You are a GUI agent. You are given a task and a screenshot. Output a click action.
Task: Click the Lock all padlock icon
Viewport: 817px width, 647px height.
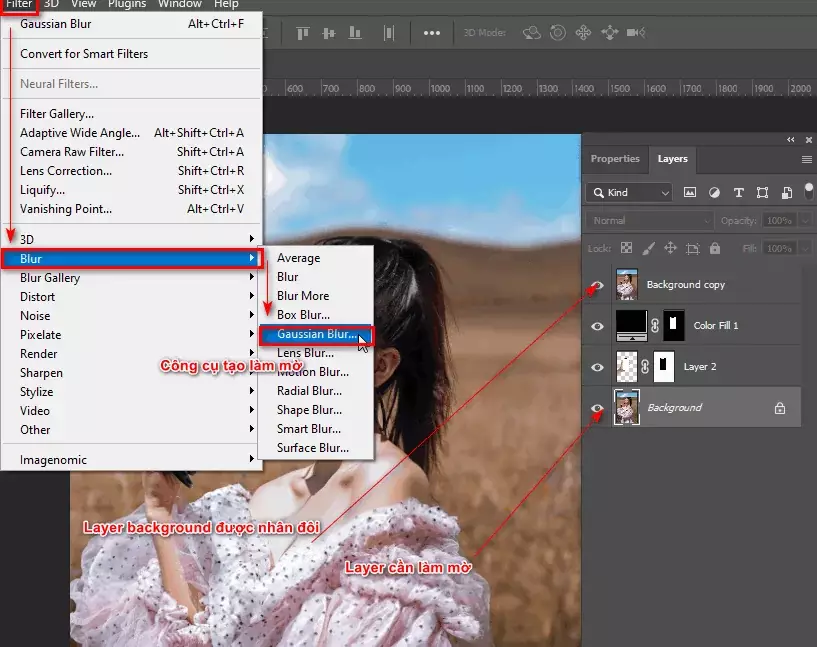[714, 248]
